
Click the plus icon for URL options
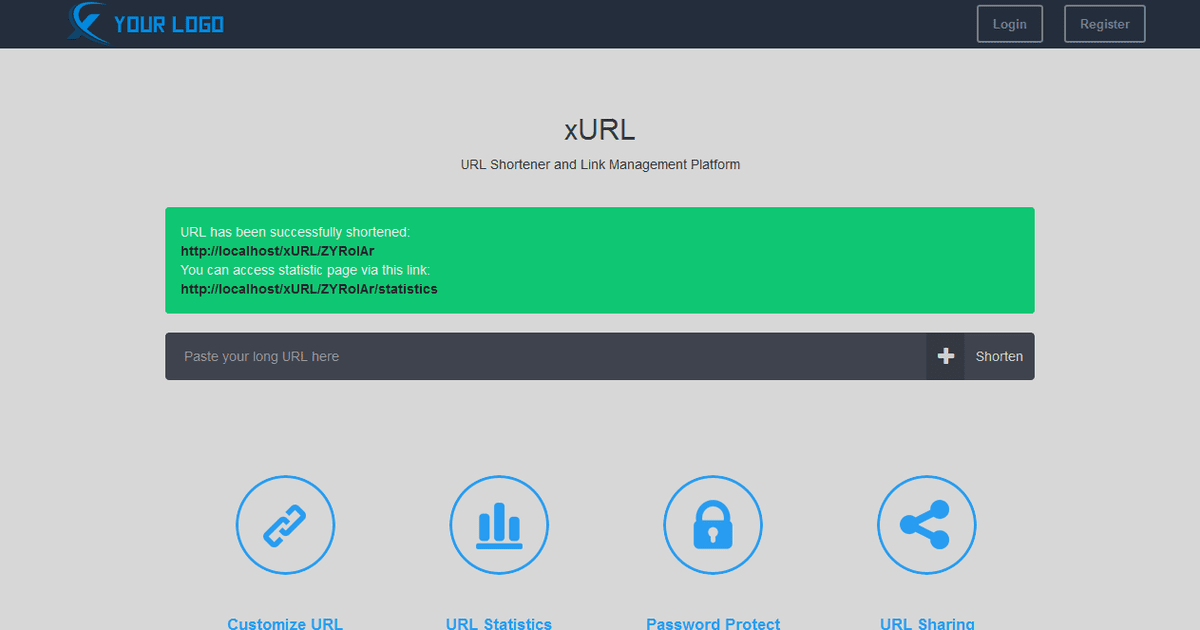(946, 356)
